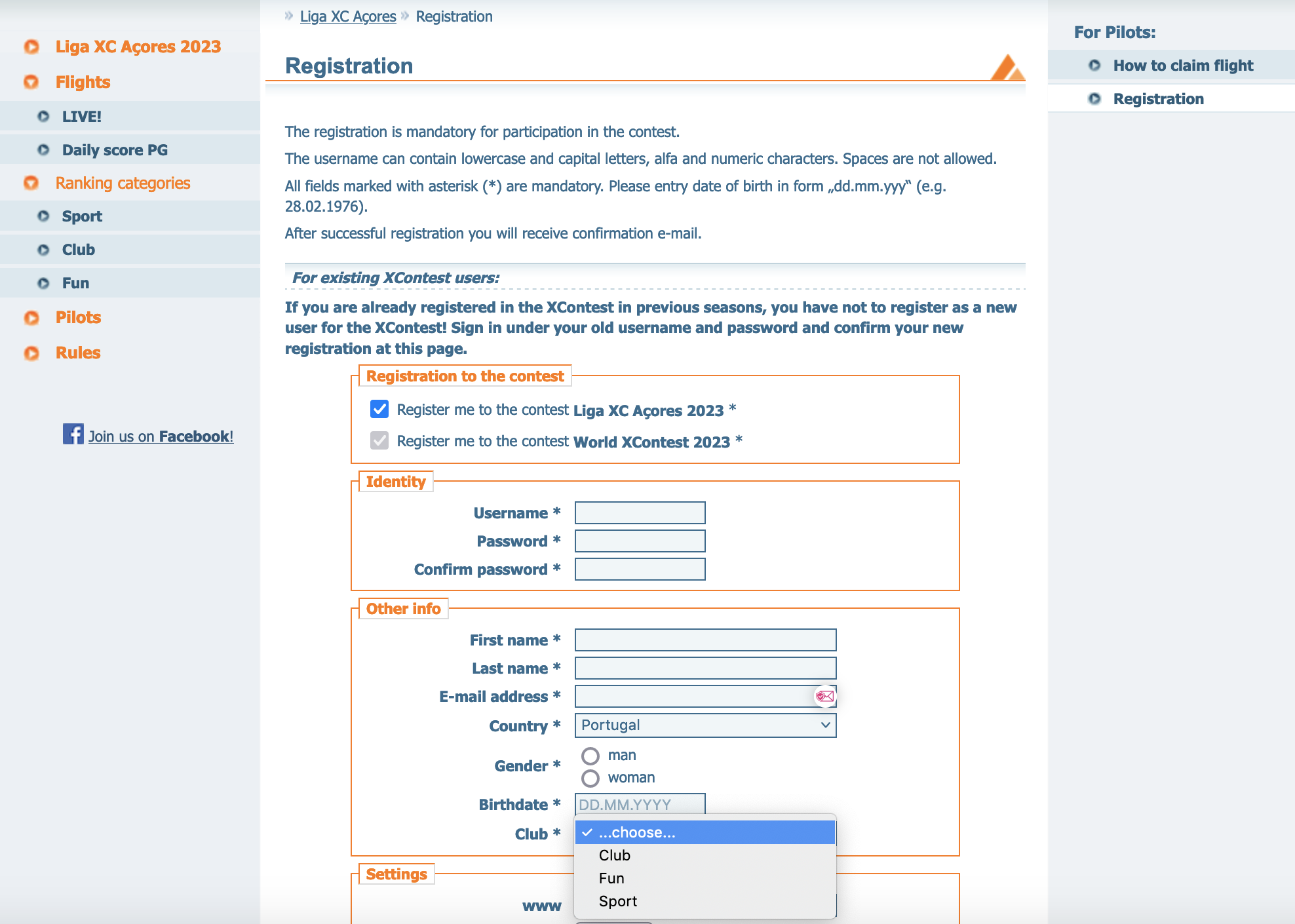
Task: Open the Flights menu item
Action: click(x=83, y=82)
